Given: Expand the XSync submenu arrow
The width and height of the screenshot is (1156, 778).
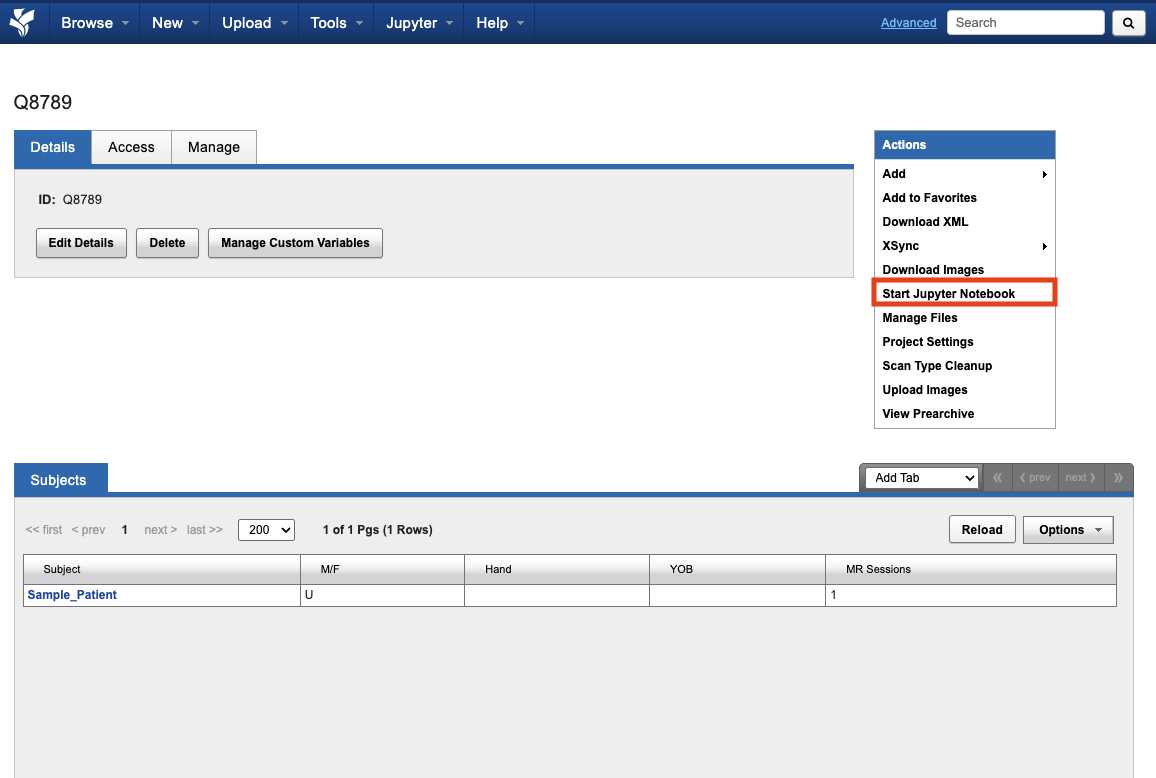Looking at the screenshot, I should [1044, 246].
